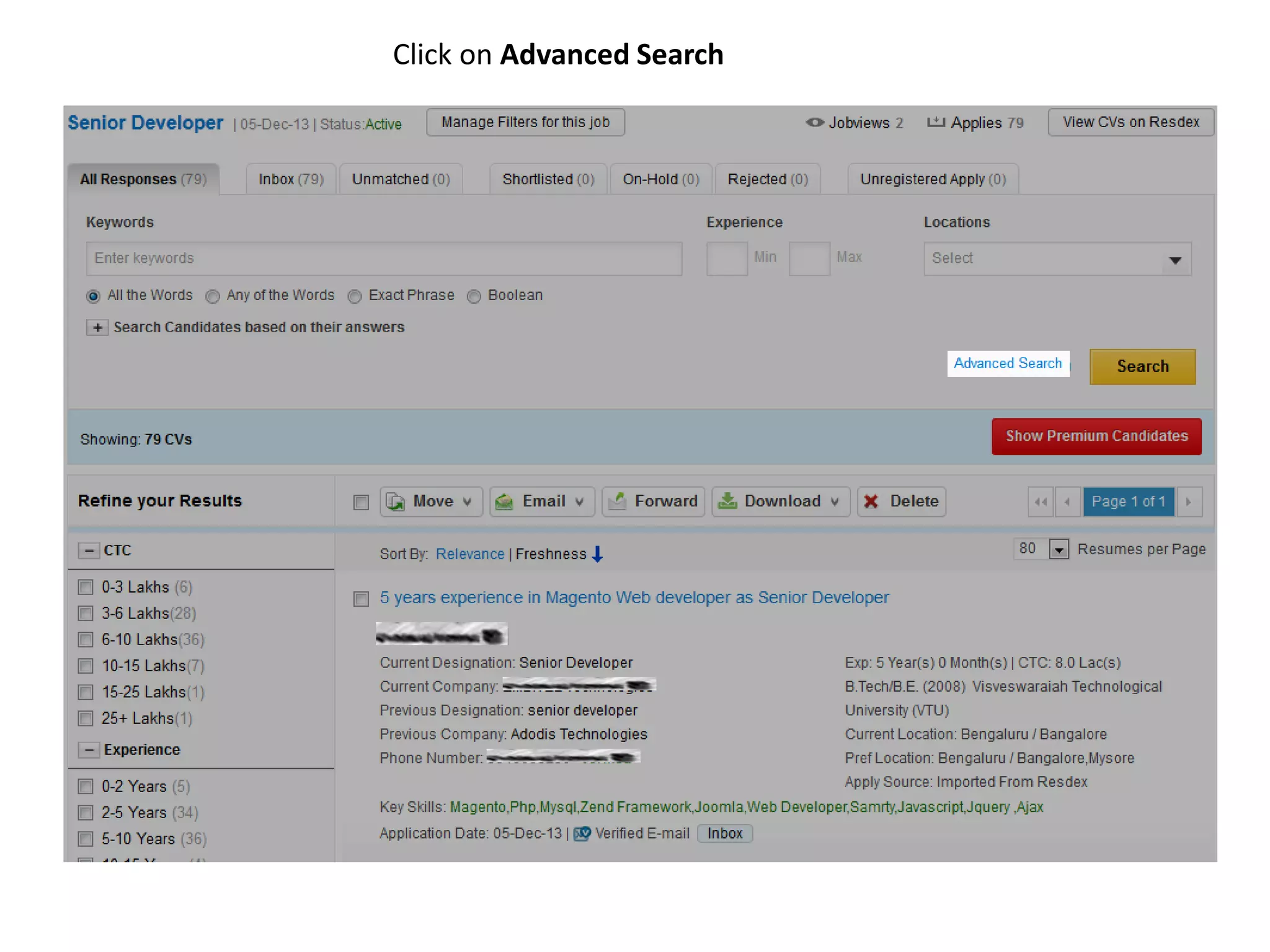
Task: Click the Move folder icon
Action: (x=396, y=501)
